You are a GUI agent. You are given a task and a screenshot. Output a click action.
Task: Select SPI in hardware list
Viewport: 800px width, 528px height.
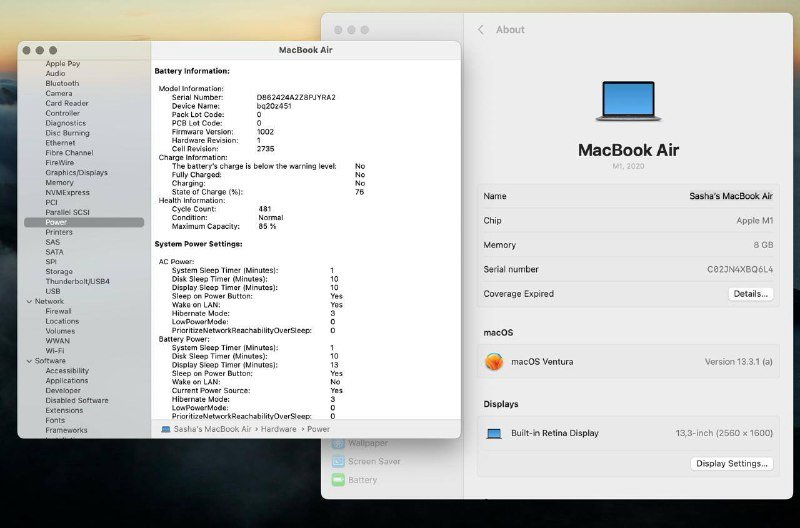[51, 262]
